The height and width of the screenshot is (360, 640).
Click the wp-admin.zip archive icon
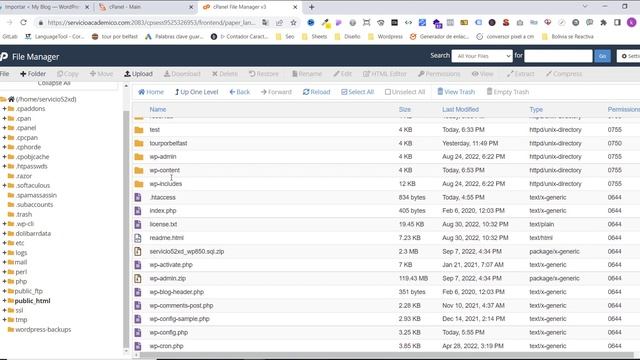(x=138, y=278)
